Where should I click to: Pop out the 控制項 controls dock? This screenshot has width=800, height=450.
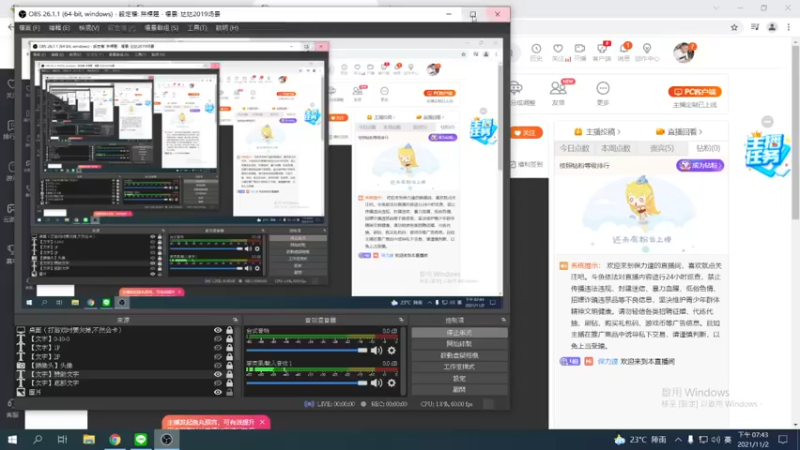pos(503,320)
